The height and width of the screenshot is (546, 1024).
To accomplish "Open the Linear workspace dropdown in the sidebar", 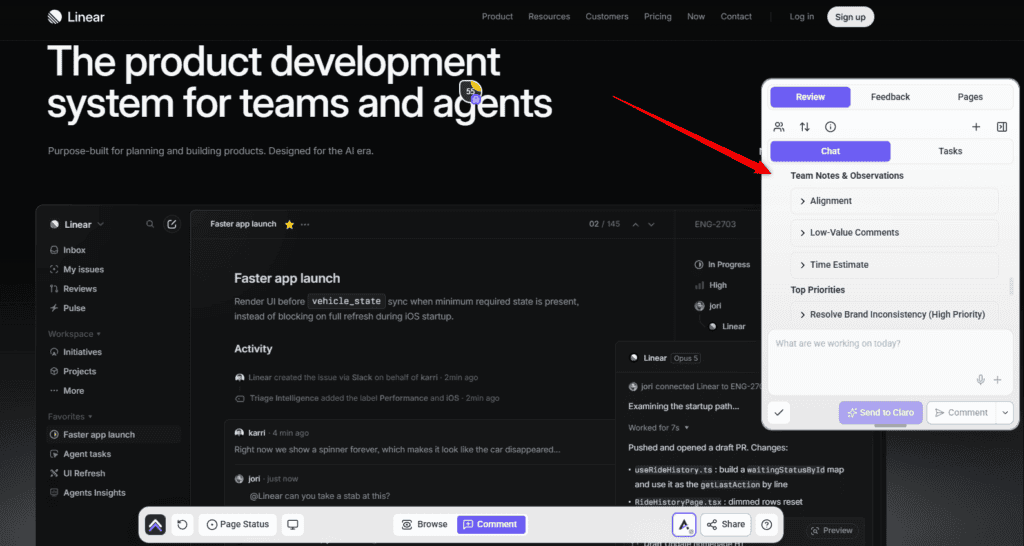I will 77,224.
